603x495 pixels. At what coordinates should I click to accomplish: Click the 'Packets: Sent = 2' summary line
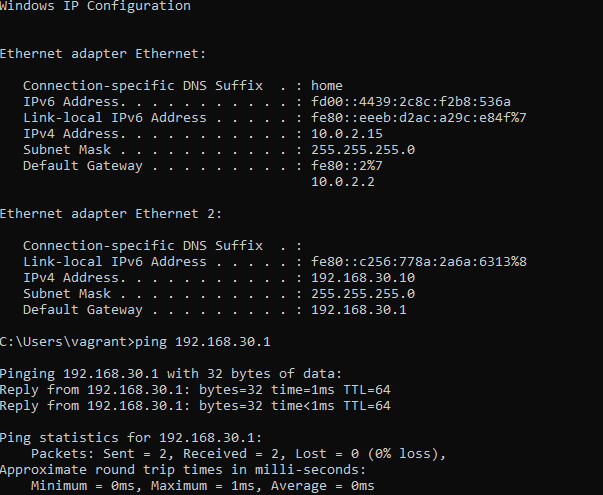tap(238, 454)
